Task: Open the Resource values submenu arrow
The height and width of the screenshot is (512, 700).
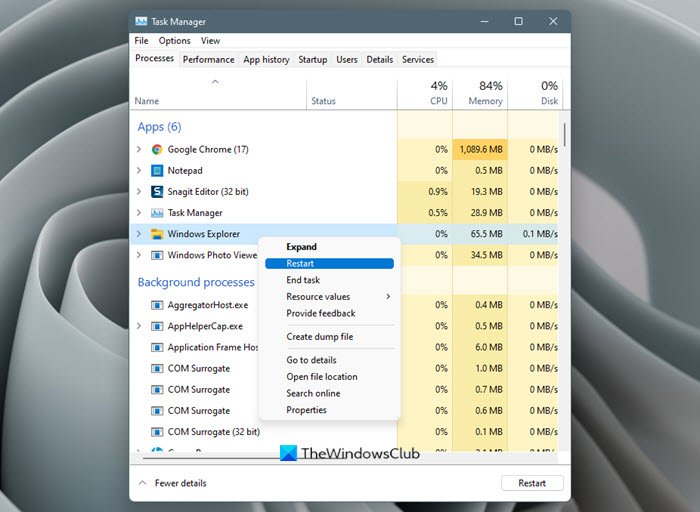Action: point(388,296)
